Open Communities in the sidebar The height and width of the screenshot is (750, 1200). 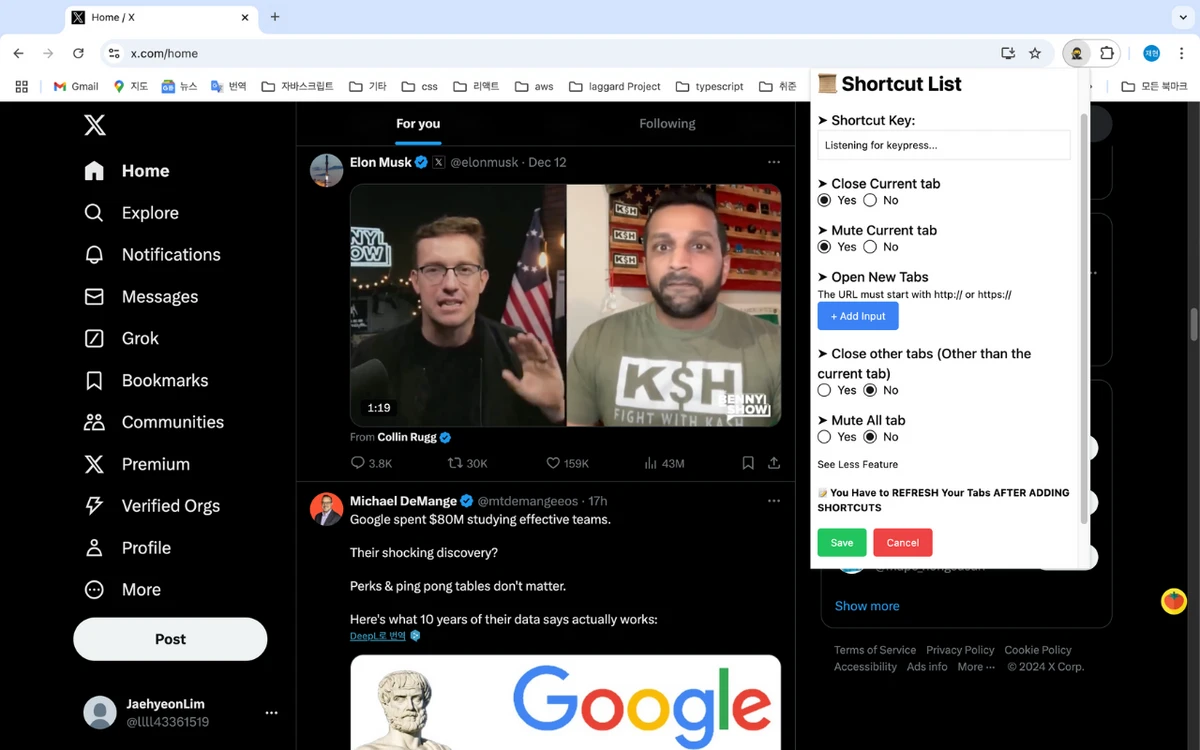(154, 423)
